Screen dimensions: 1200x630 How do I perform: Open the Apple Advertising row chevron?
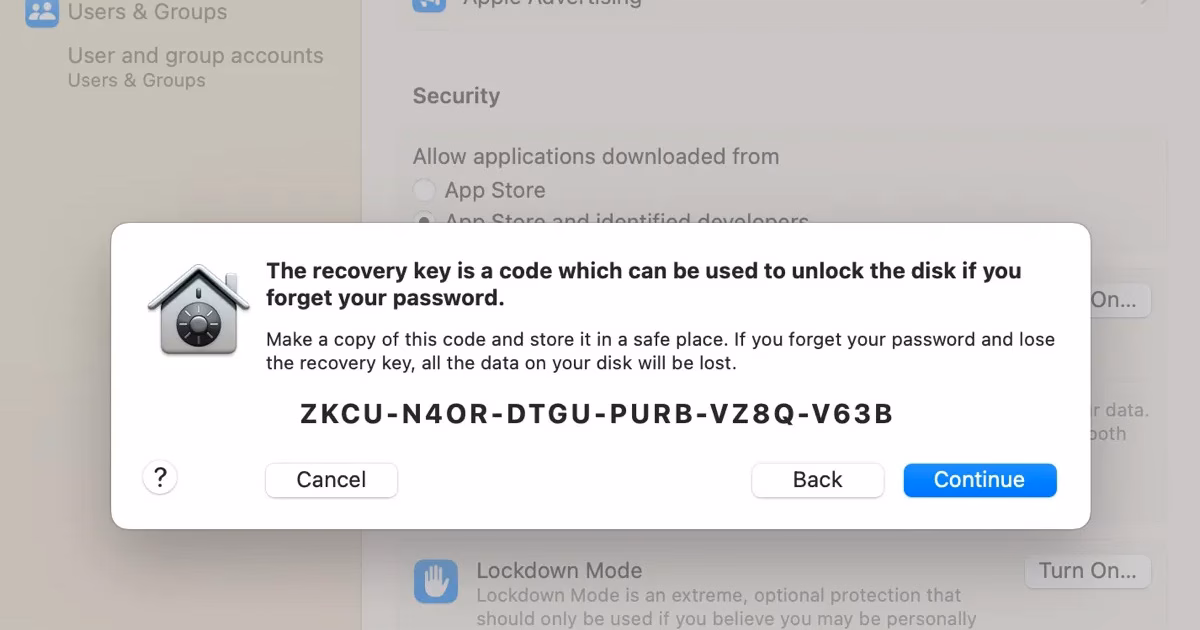(1142, 4)
